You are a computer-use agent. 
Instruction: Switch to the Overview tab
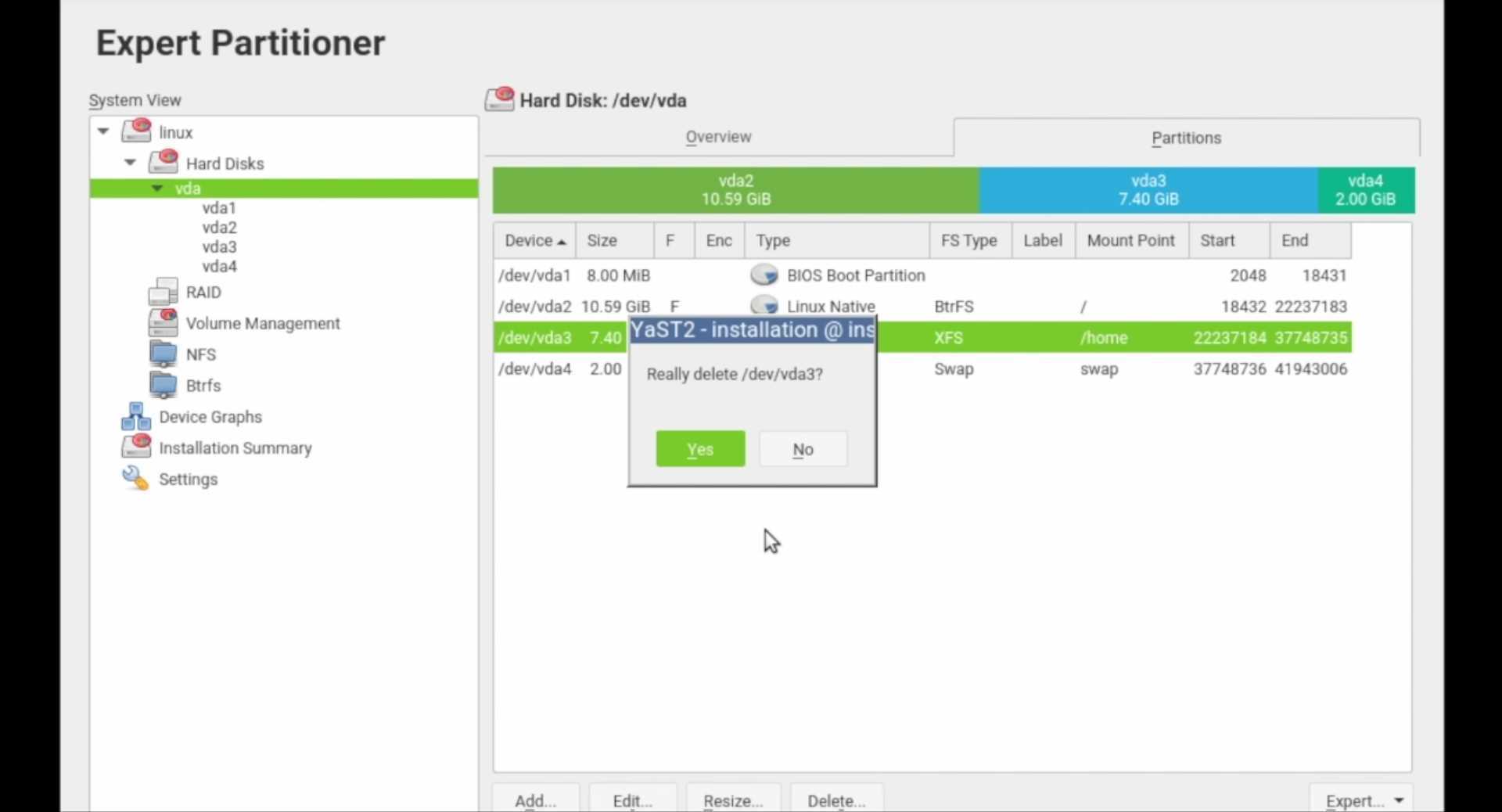[x=718, y=137]
